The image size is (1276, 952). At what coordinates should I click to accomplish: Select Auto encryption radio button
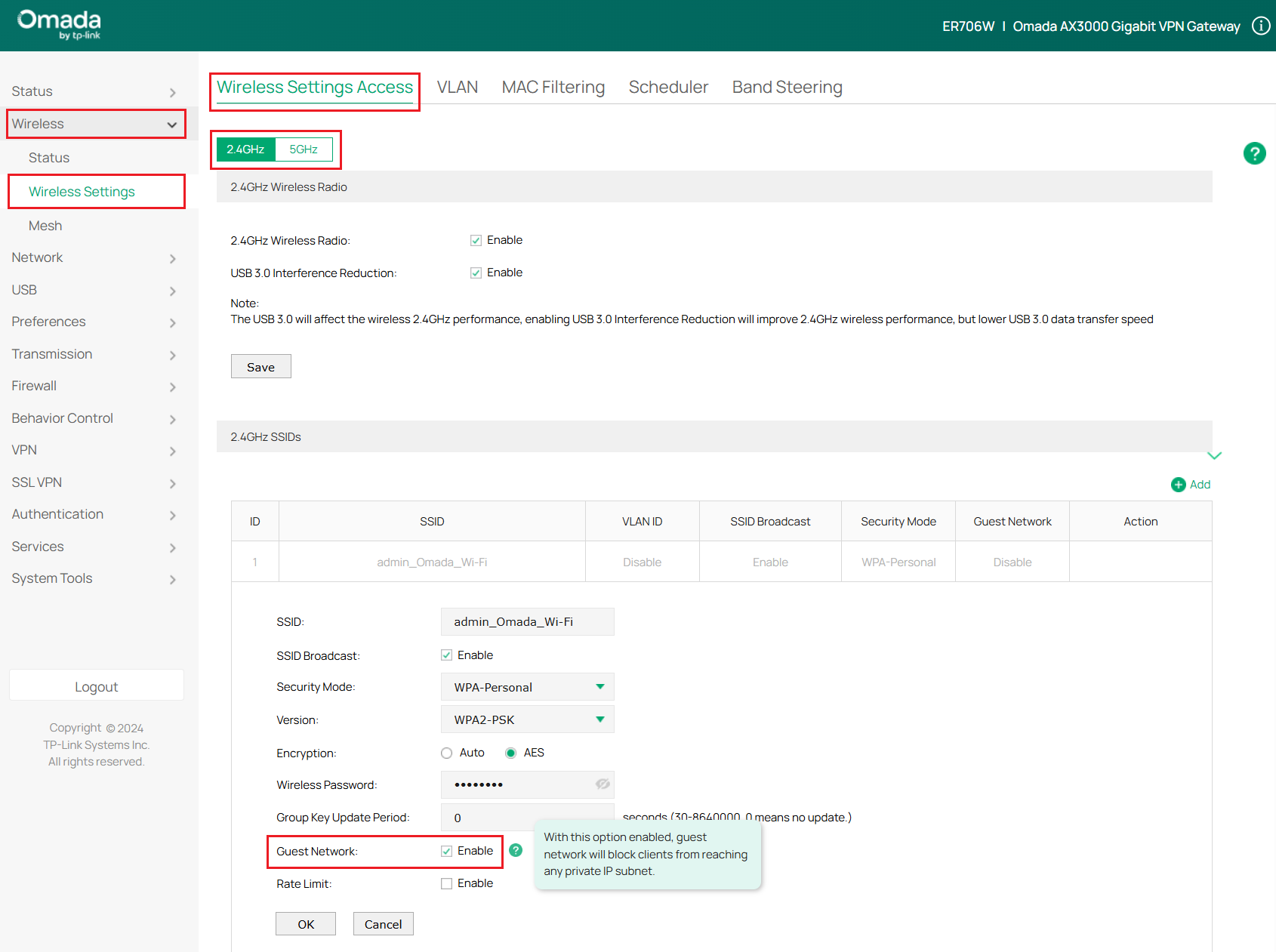446,753
